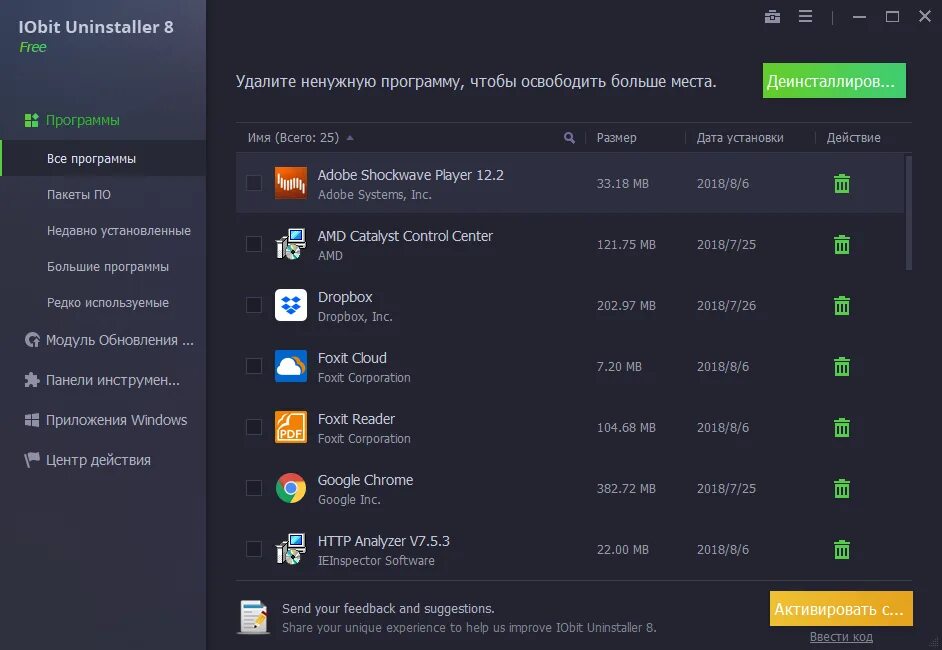Viewport: 942px width, 650px height.
Task: Click the HTTP Analyzer app icon
Action: click(x=291, y=549)
